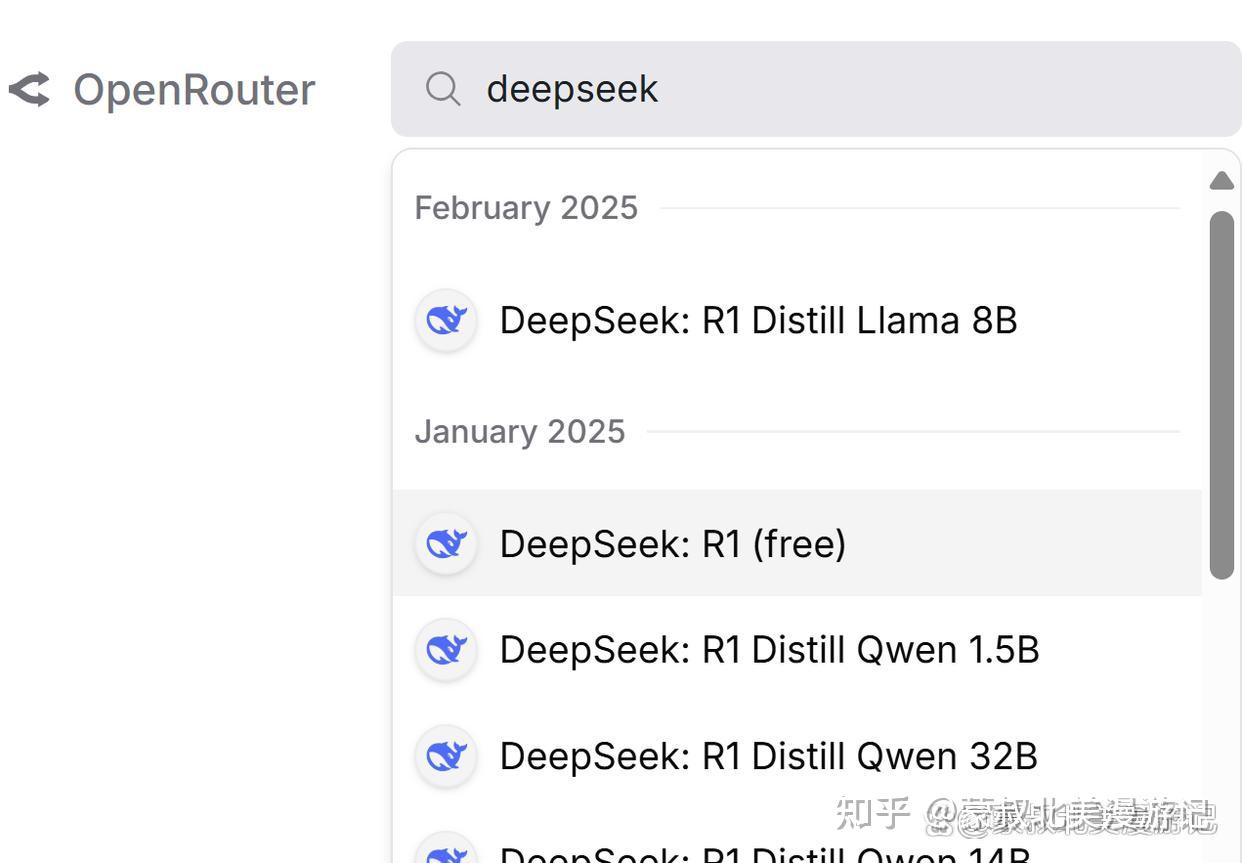Click inside the deepseek search input field

(700, 89)
